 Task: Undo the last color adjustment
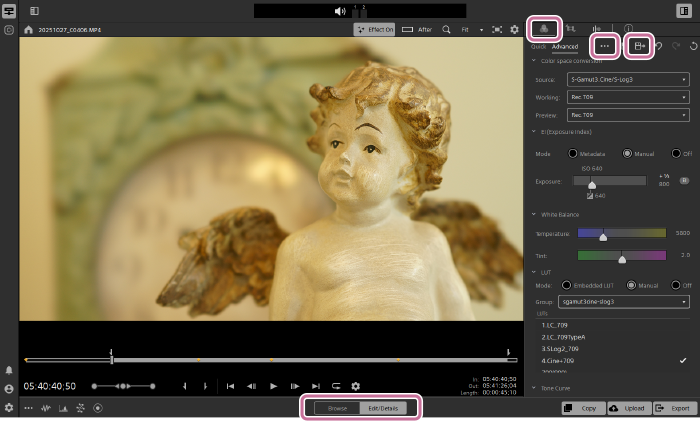659,46
